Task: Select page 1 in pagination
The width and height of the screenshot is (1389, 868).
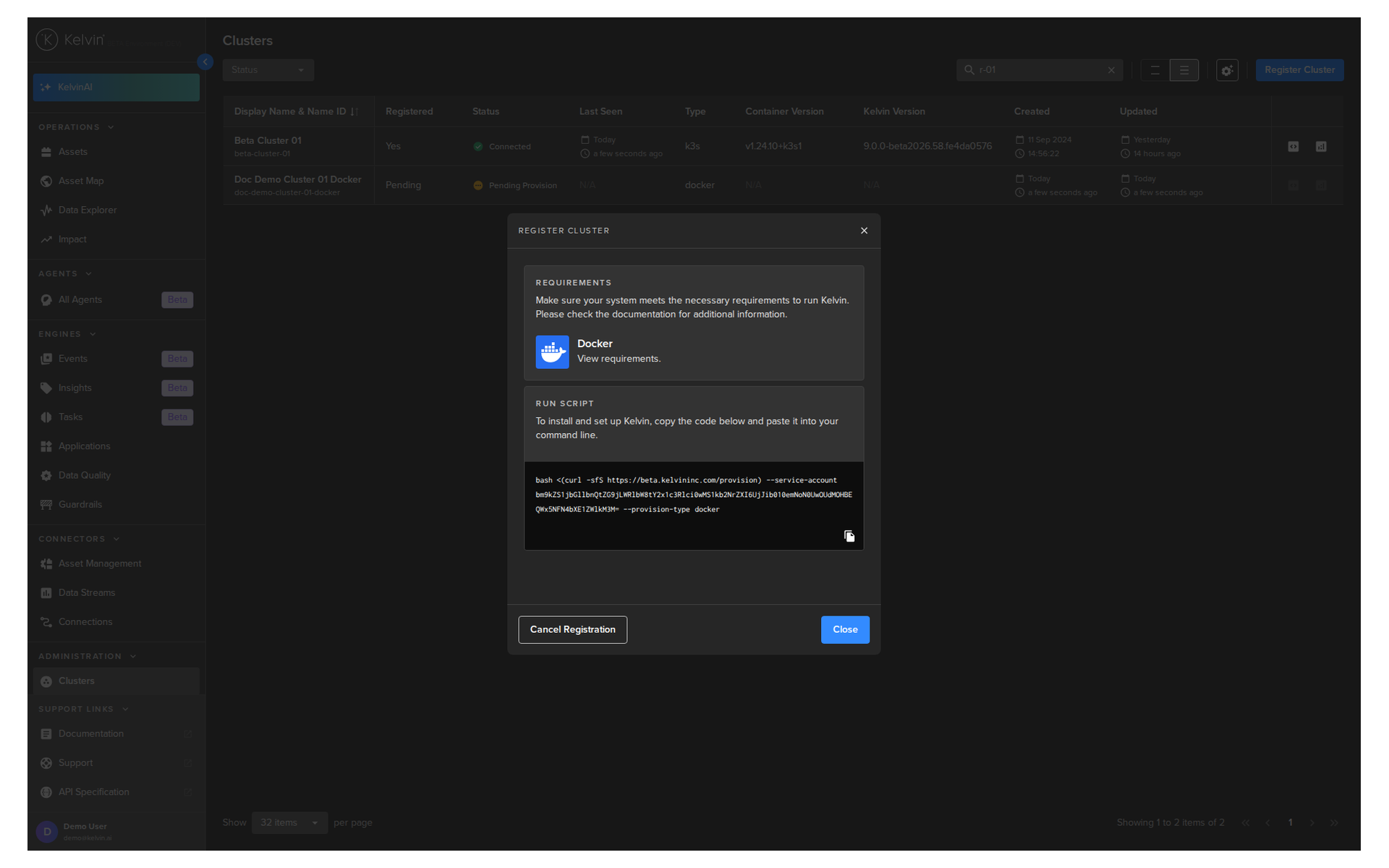Action: click(x=1290, y=823)
